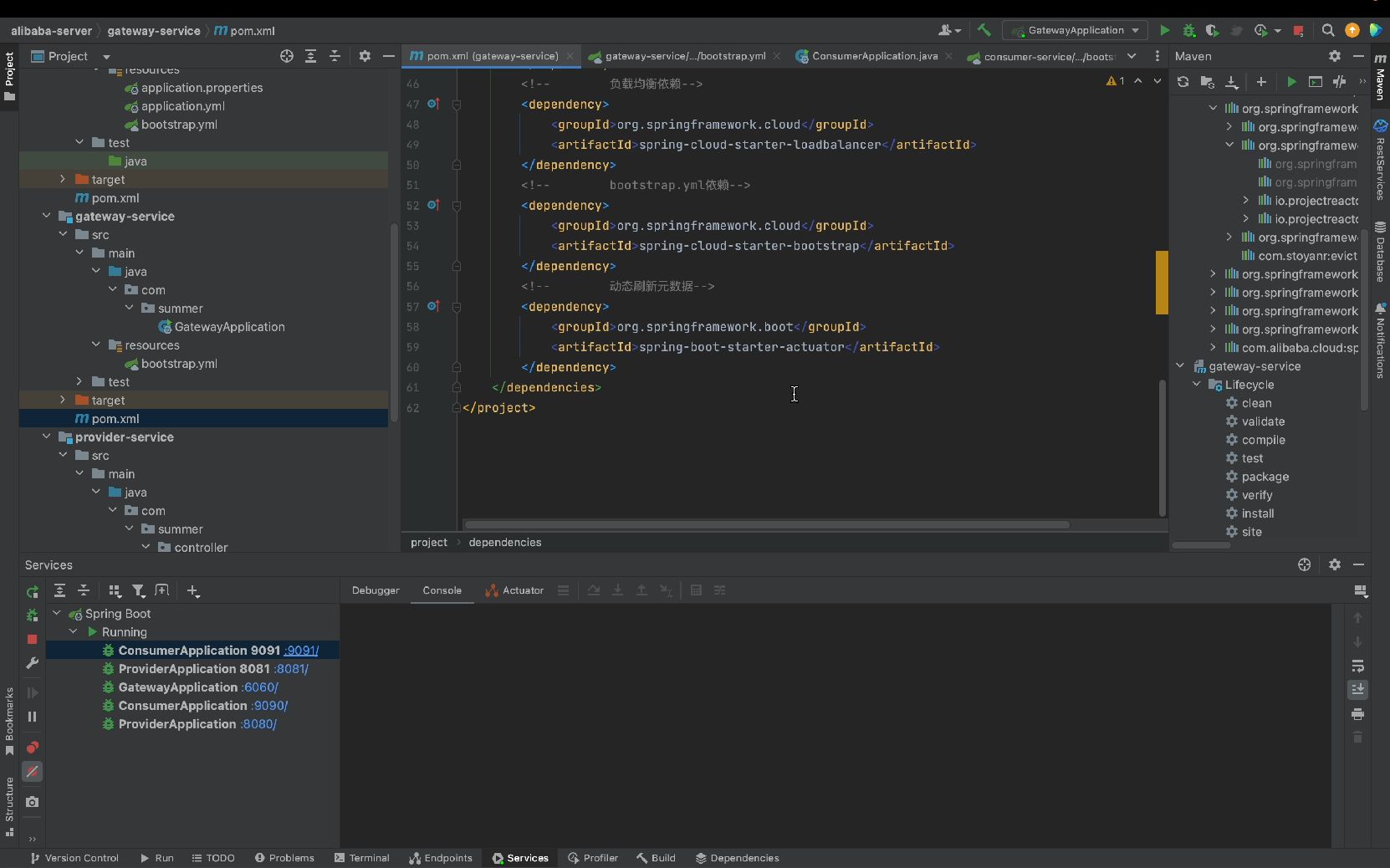Click the Build hammer icon in top toolbar

(x=984, y=30)
